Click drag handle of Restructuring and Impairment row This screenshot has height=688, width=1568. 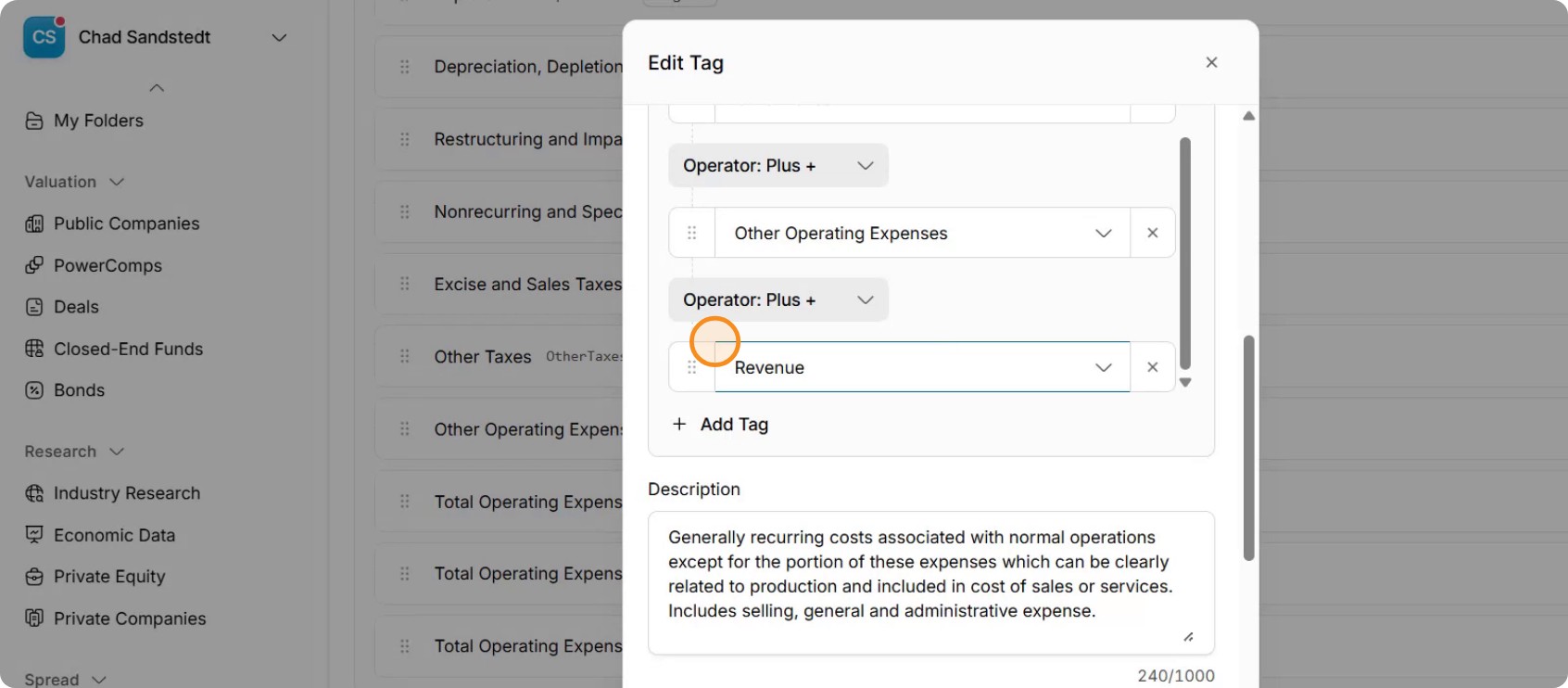click(x=405, y=139)
